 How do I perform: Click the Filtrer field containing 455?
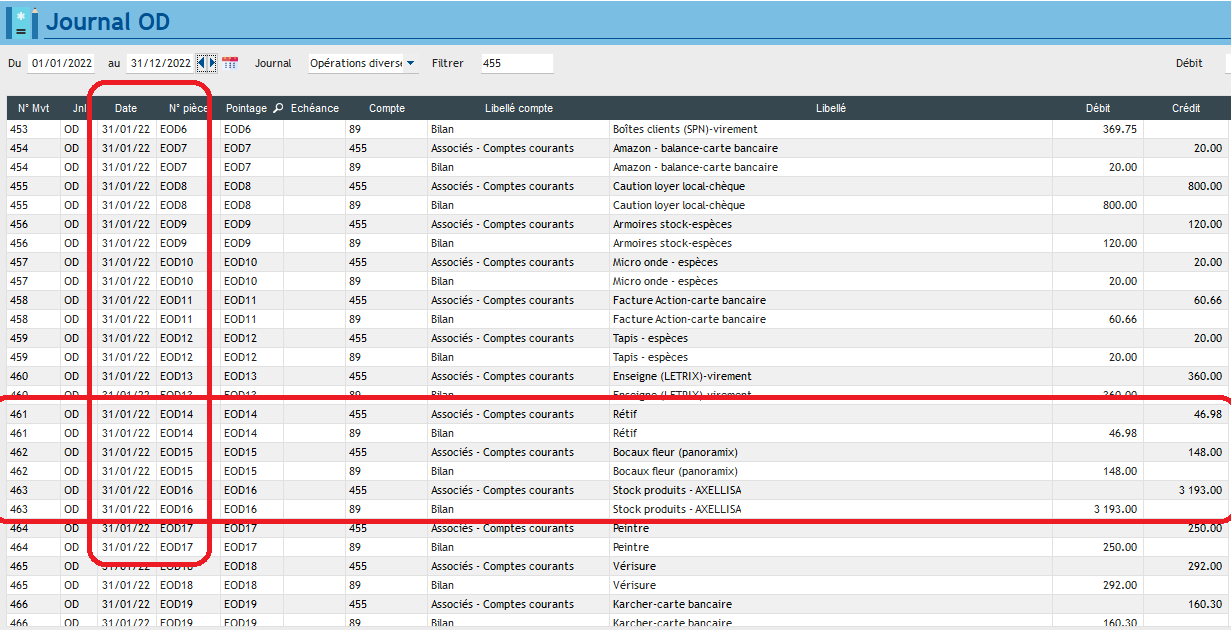tap(516, 63)
